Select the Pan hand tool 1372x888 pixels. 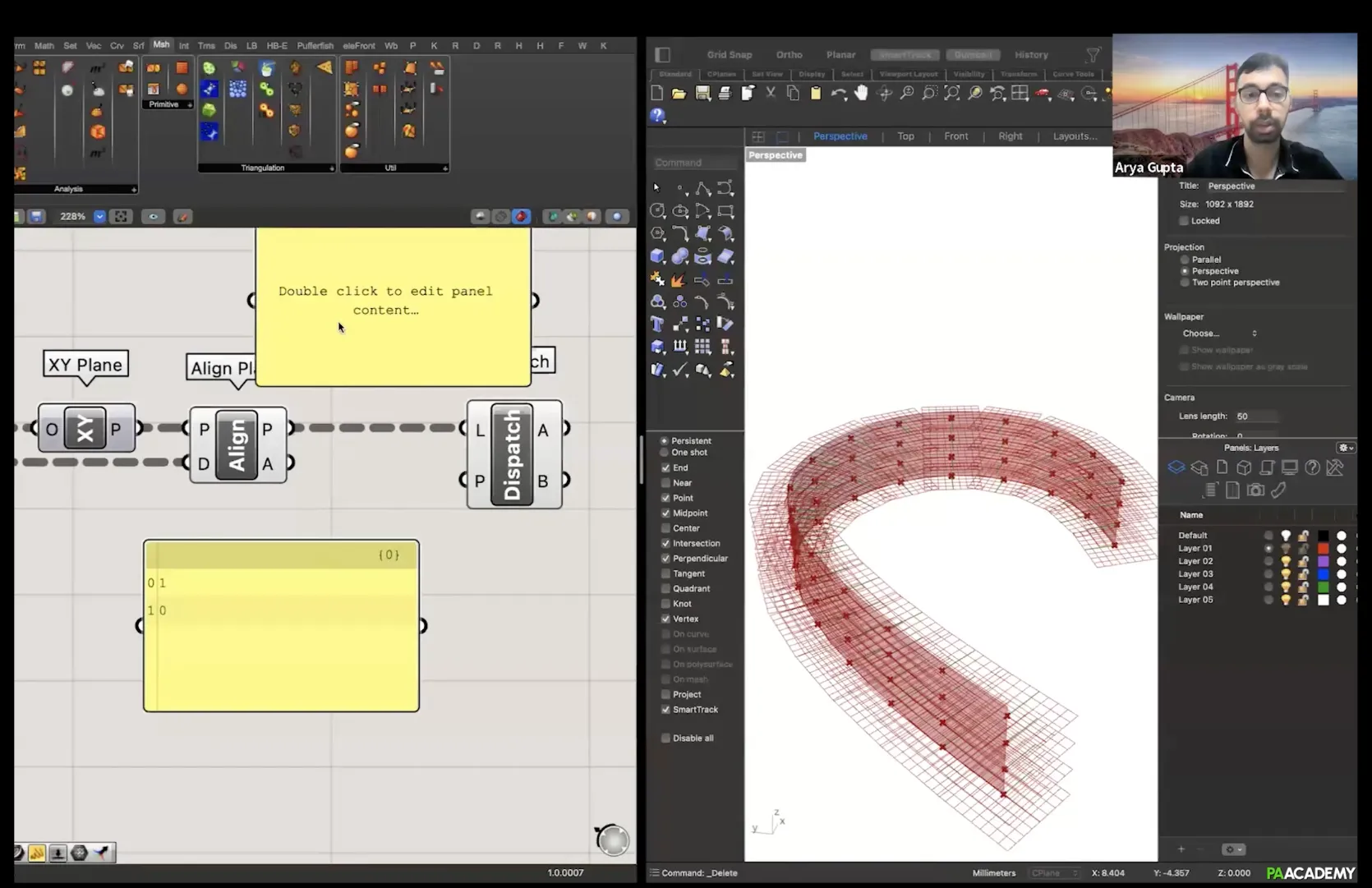(x=860, y=93)
